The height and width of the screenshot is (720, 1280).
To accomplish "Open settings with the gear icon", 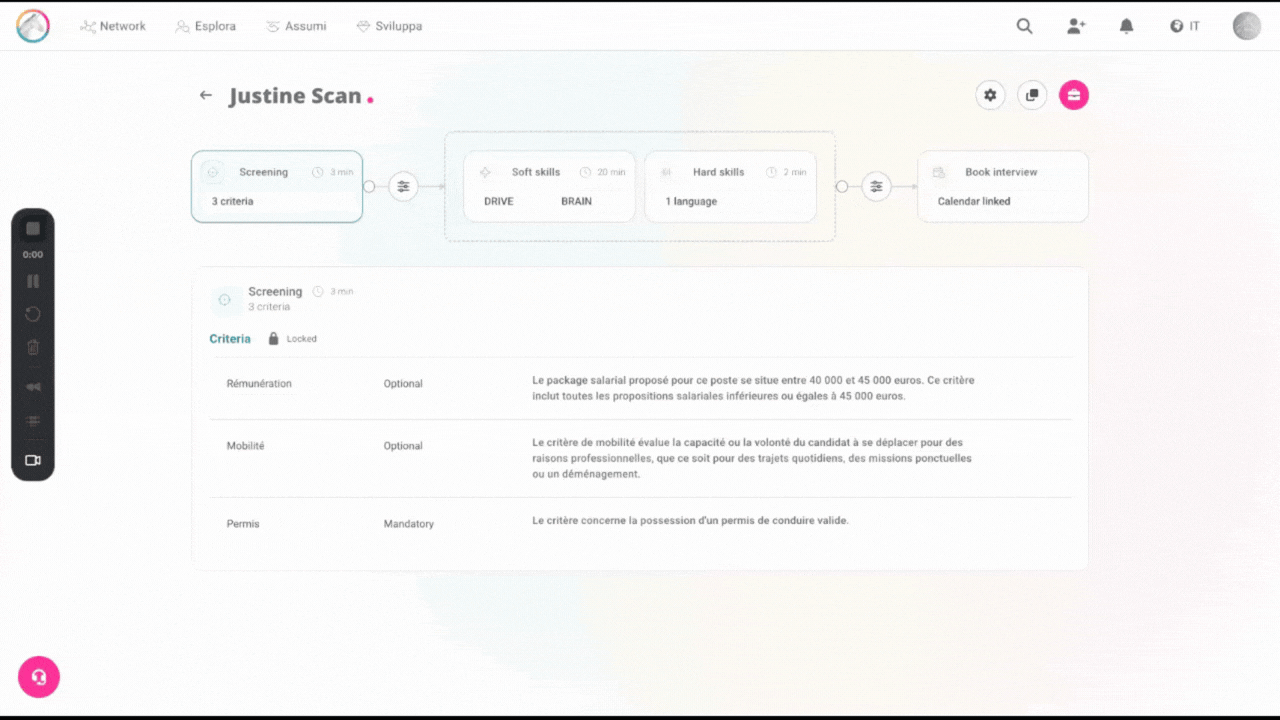I will 990,95.
